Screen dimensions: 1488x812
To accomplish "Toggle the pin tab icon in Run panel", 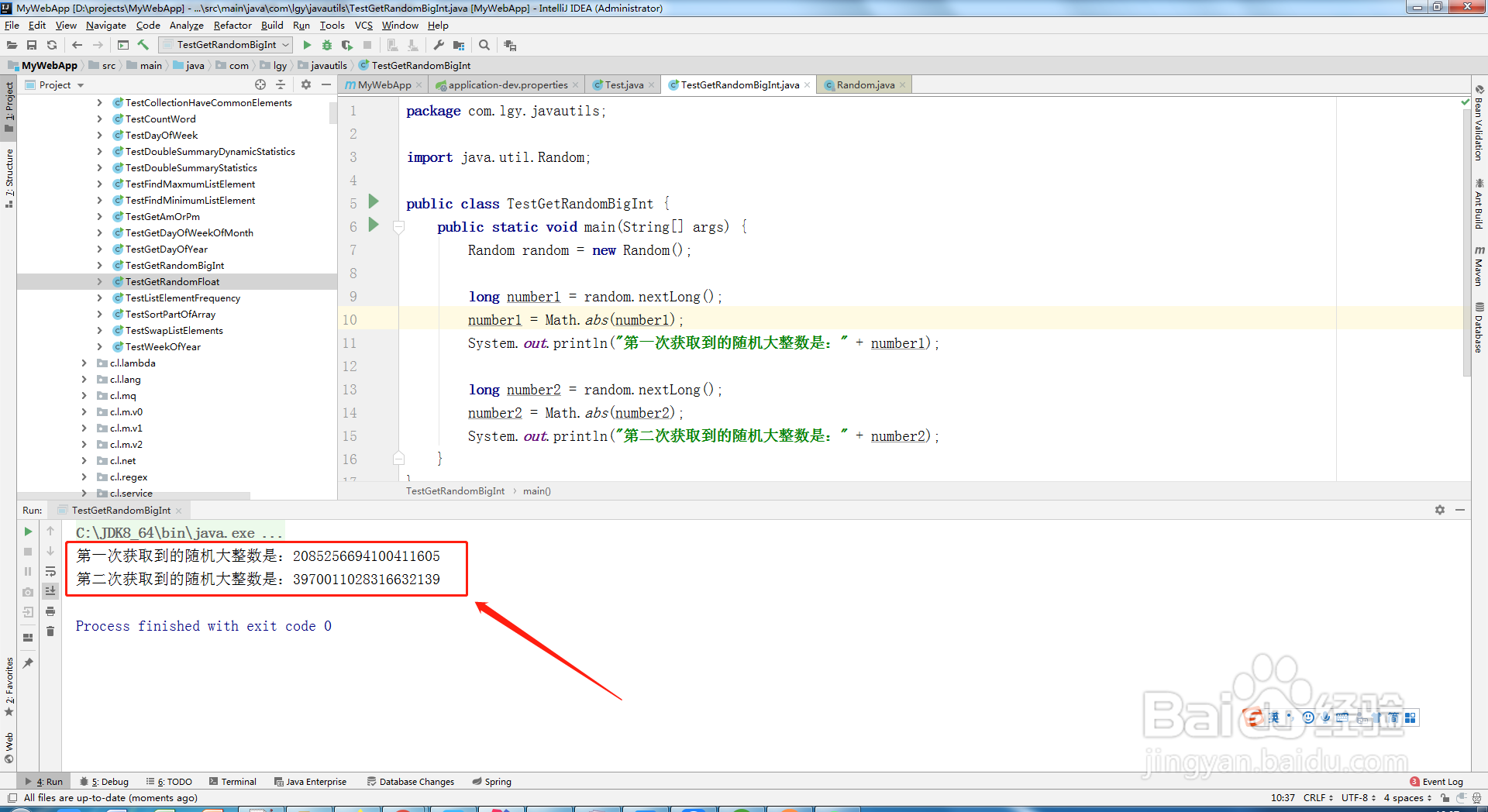I will click(28, 663).
